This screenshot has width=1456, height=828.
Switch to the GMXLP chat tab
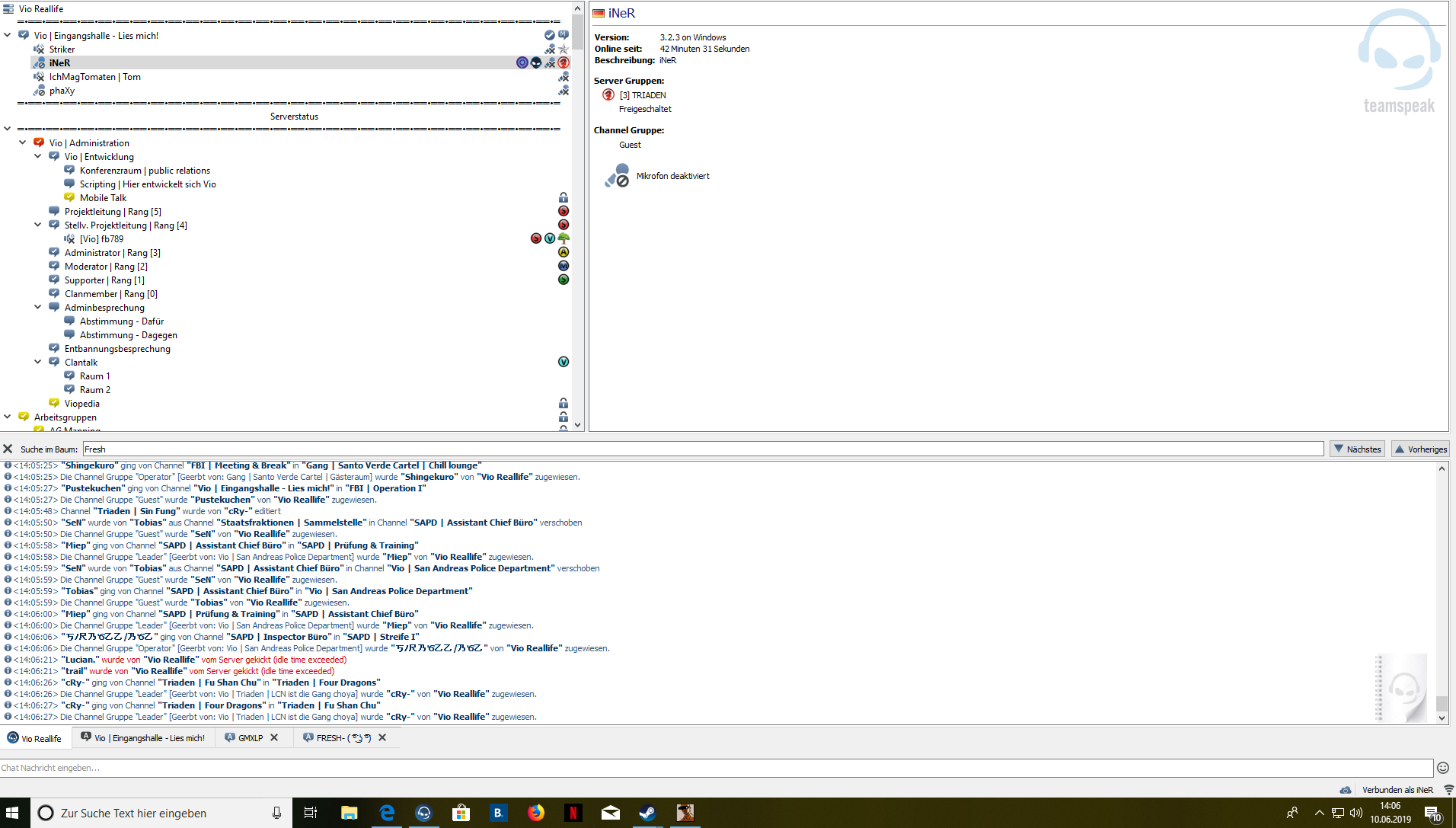coord(244,738)
